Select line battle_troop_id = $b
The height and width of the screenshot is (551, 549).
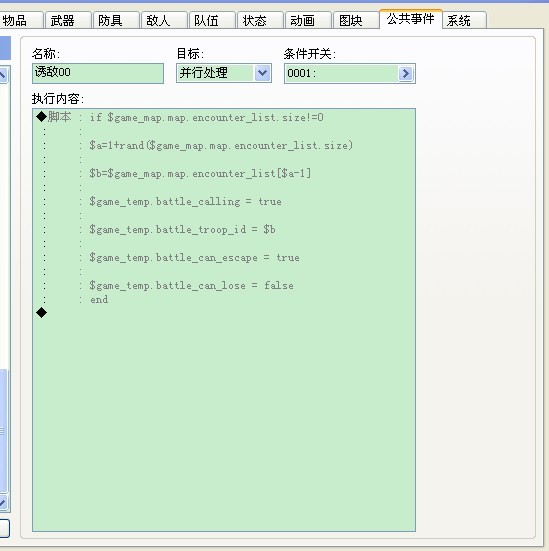[x=224, y=229]
